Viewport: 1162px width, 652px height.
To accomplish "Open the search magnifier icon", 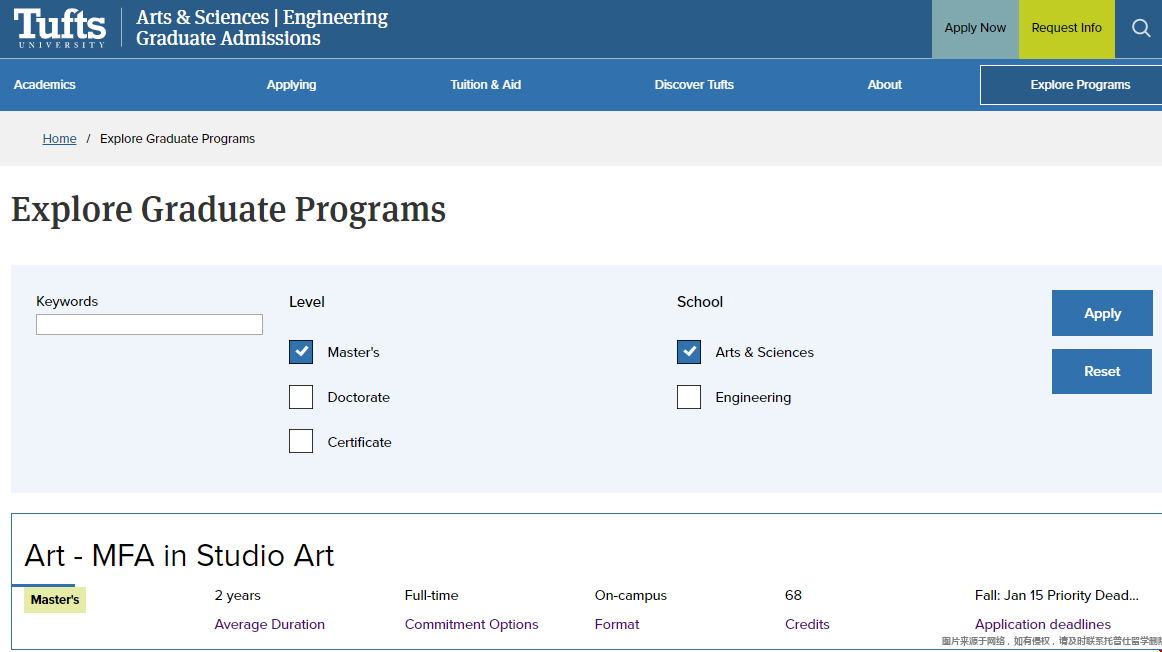I will [x=1141, y=28].
